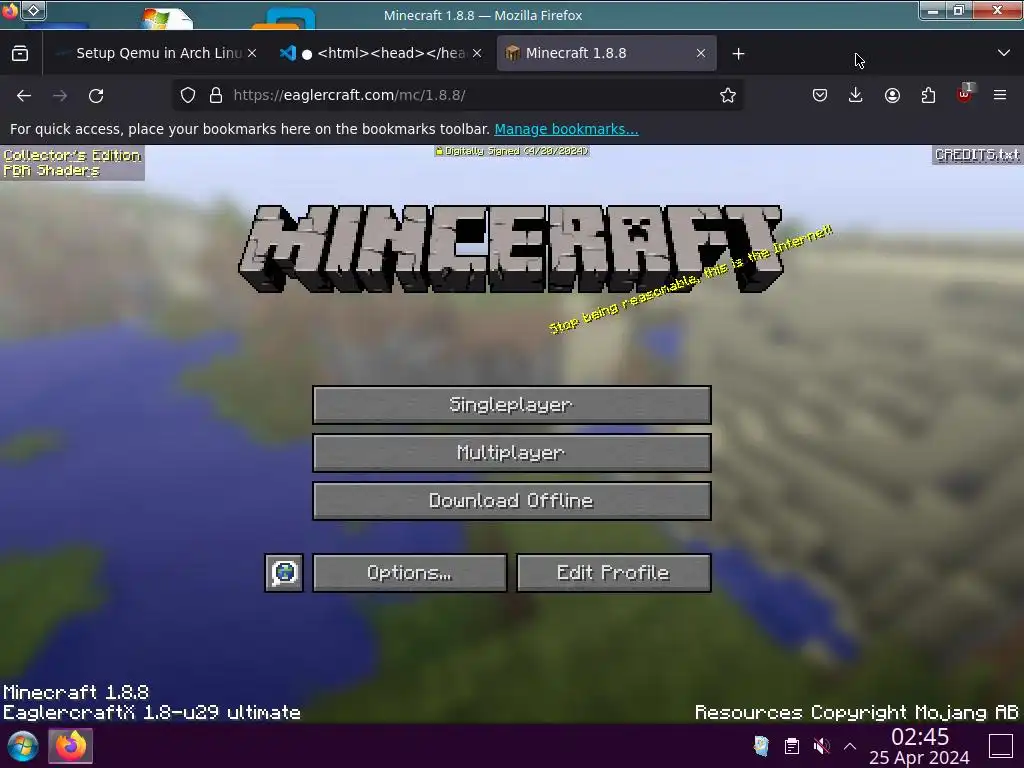Image resolution: width=1024 pixels, height=768 pixels.
Task: Click the Download Offline button
Action: pyautogui.click(x=511, y=501)
